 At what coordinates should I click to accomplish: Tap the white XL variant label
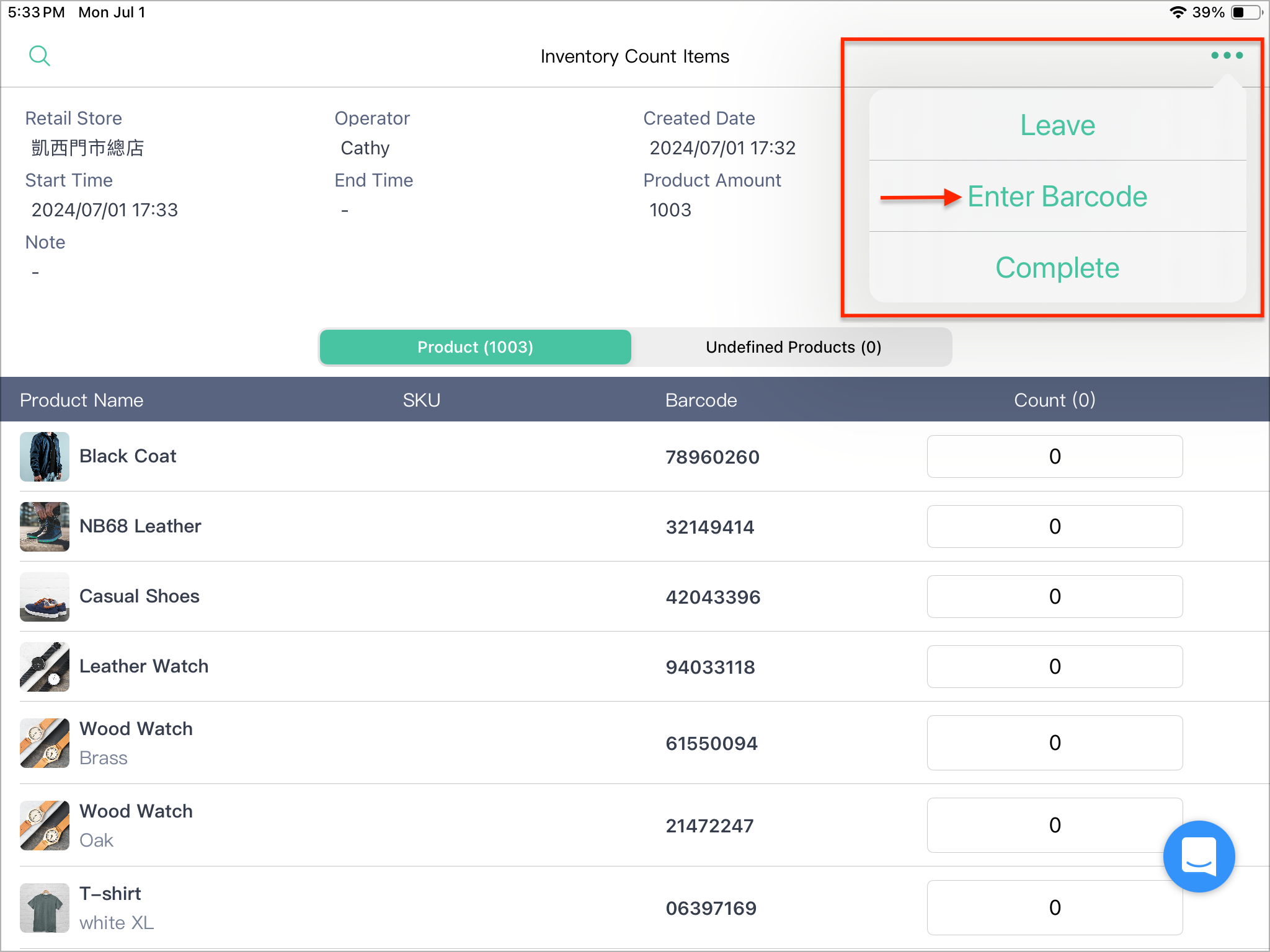click(x=117, y=923)
